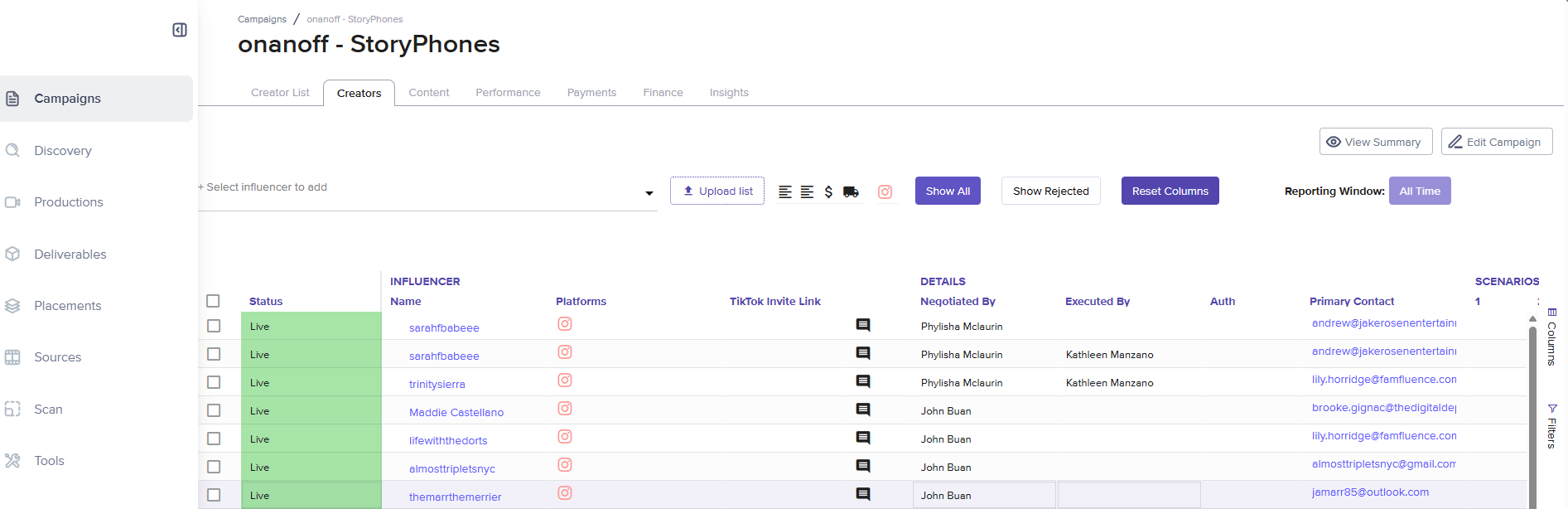Check the box for the Maddie Castellano row
Screen dimensions: 1568x509
pos(214,410)
